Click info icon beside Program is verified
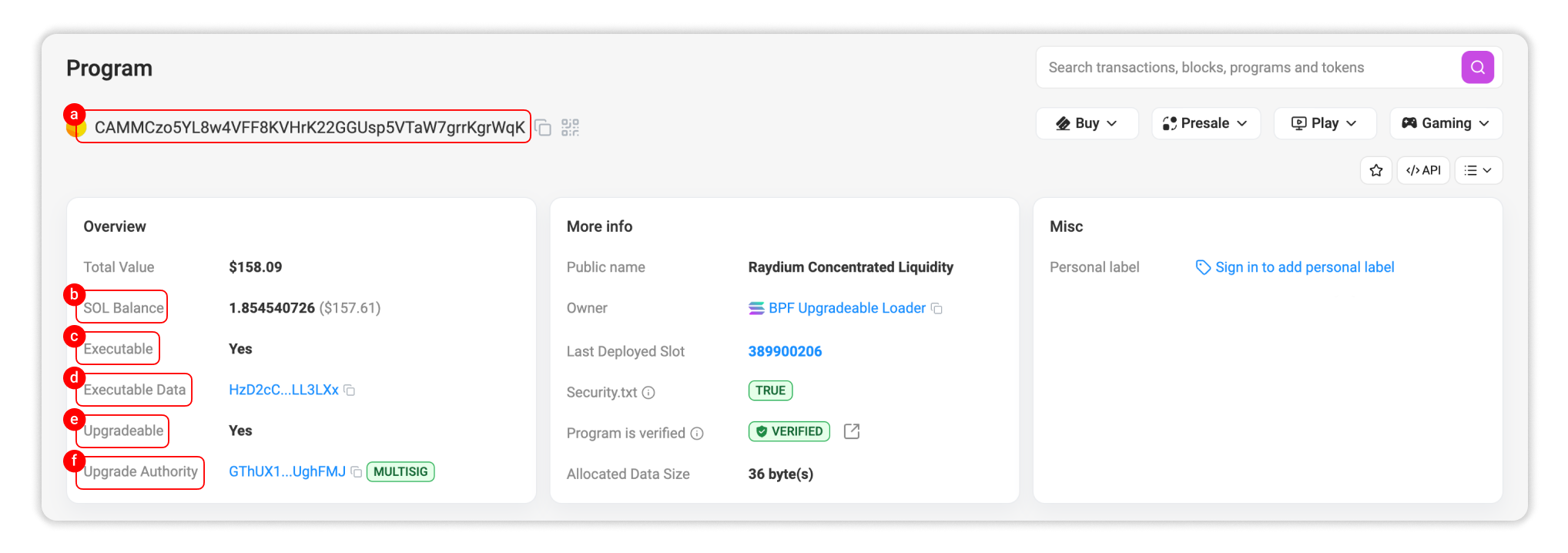This screenshot has width=1568, height=553. 697,434
